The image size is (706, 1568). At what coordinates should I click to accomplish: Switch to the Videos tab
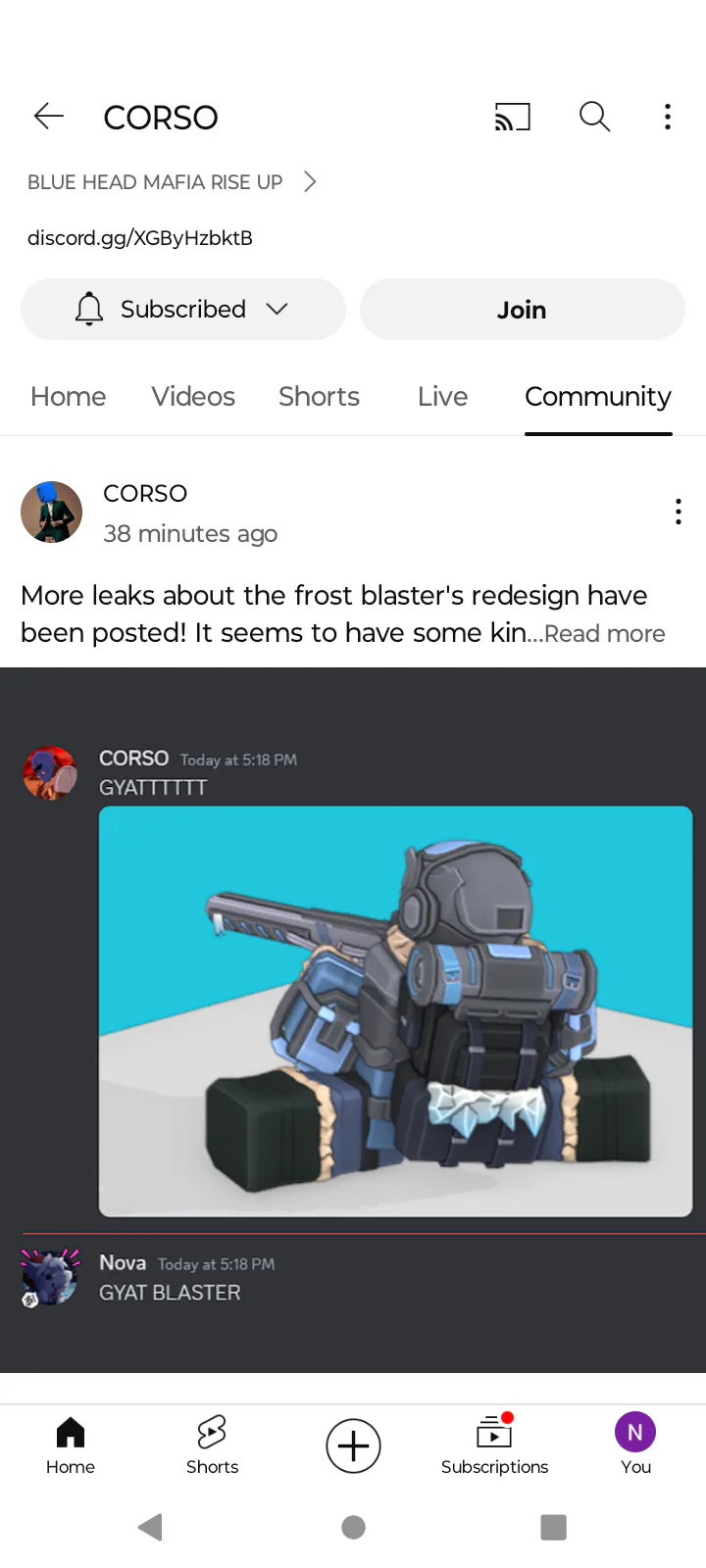[x=193, y=396]
